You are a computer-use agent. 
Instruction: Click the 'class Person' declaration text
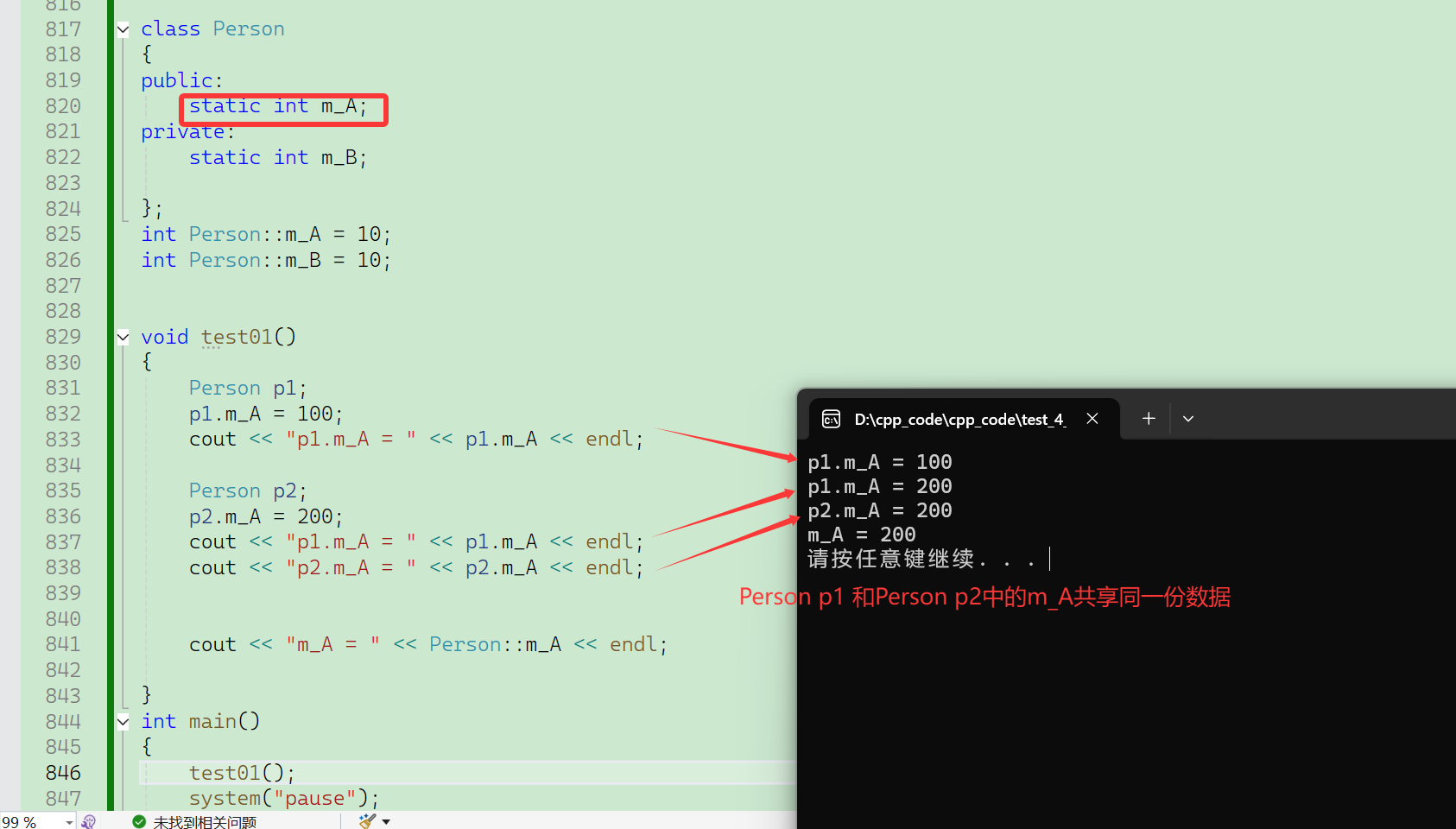pyautogui.click(x=212, y=29)
